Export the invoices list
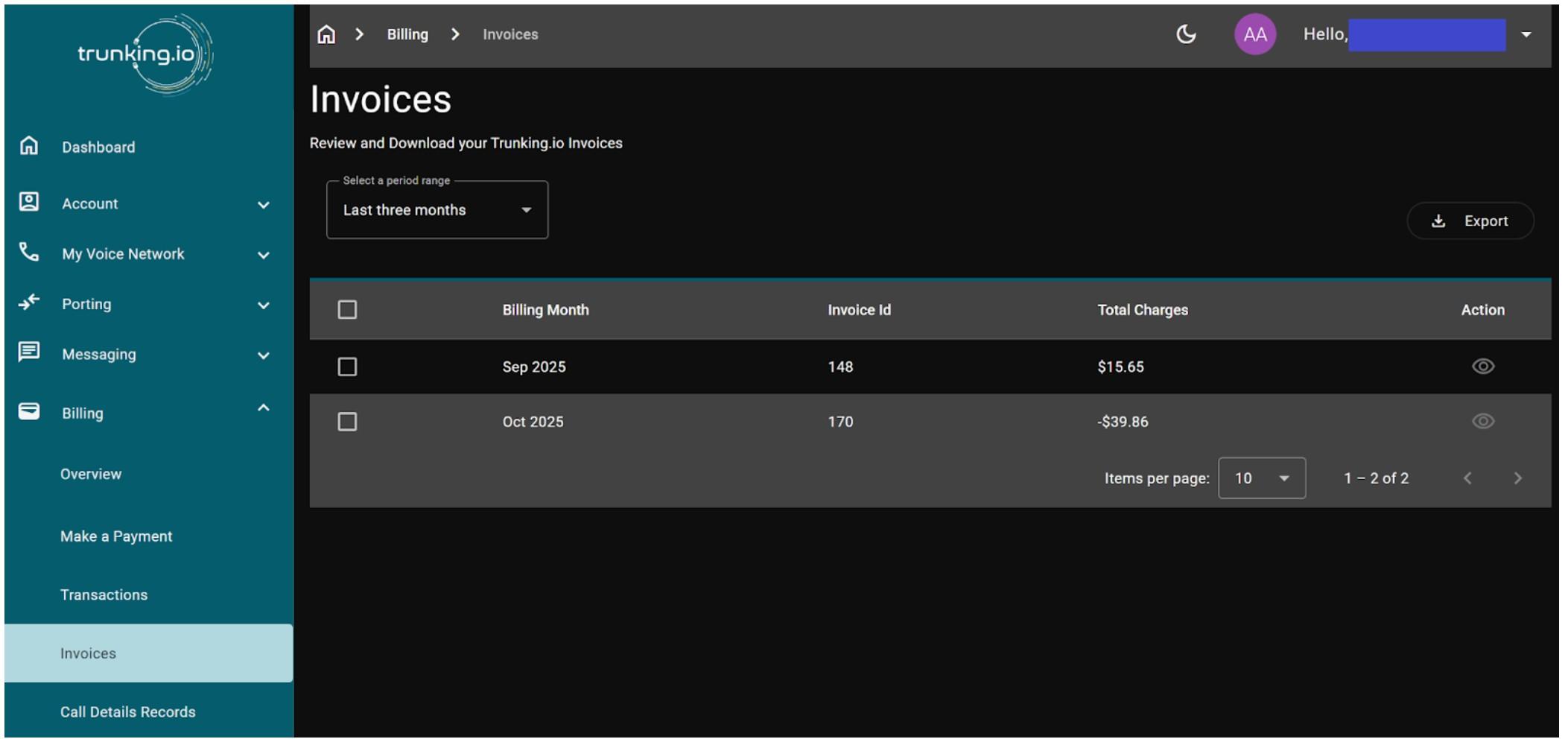 pyautogui.click(x=1470, y=221)
